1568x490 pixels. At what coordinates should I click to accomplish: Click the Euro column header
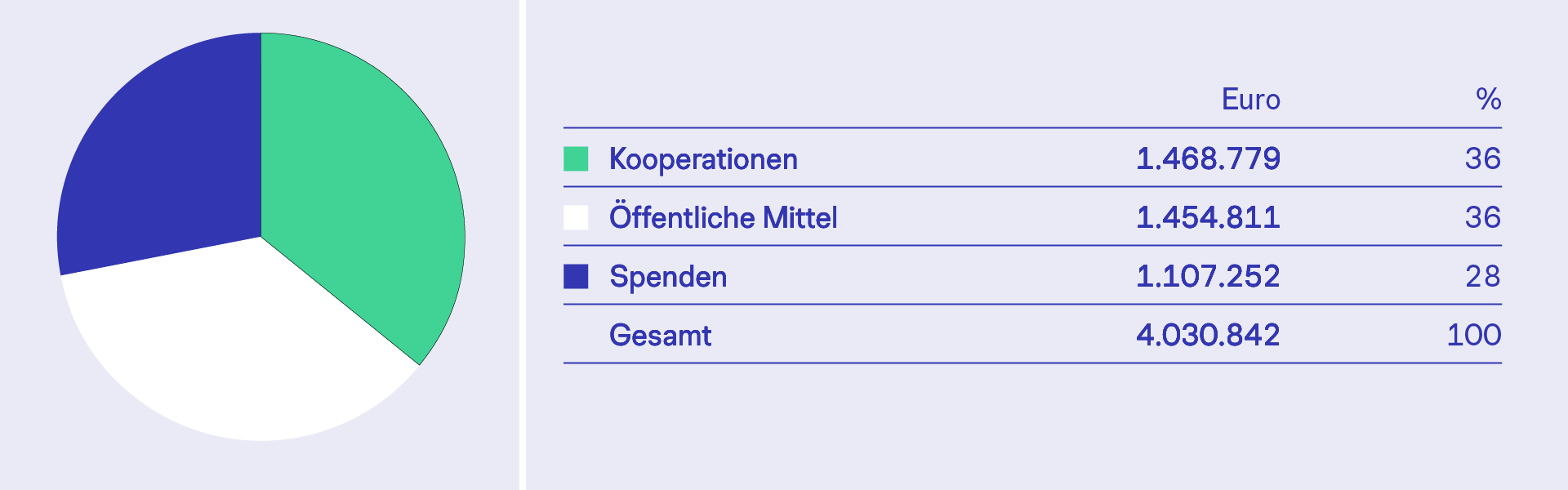click(1250, 100)
